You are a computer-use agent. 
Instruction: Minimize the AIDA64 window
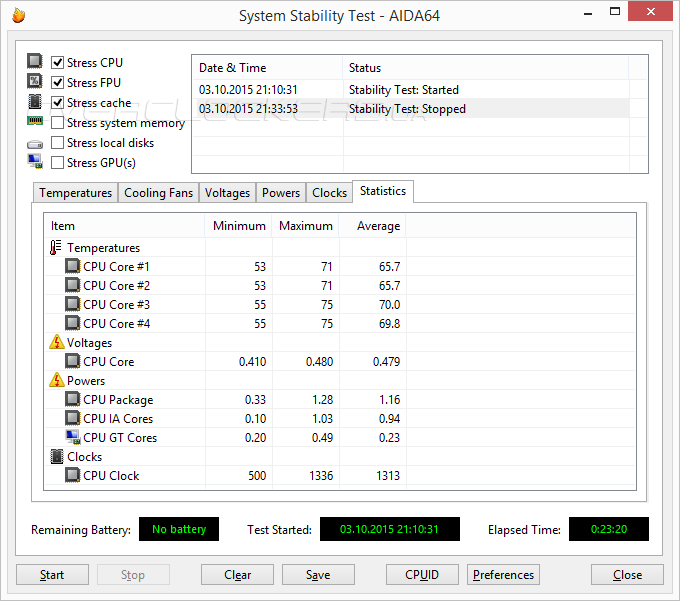(x=588, y=12)
